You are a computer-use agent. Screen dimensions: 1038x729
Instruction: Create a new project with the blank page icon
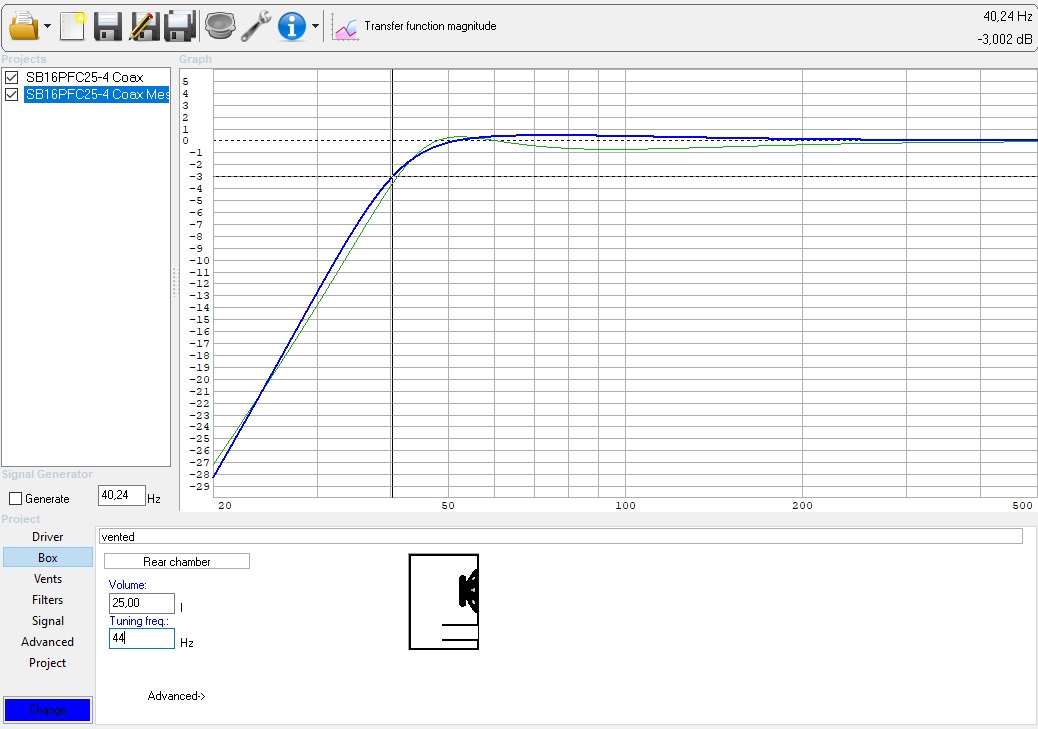click(72, 26)
